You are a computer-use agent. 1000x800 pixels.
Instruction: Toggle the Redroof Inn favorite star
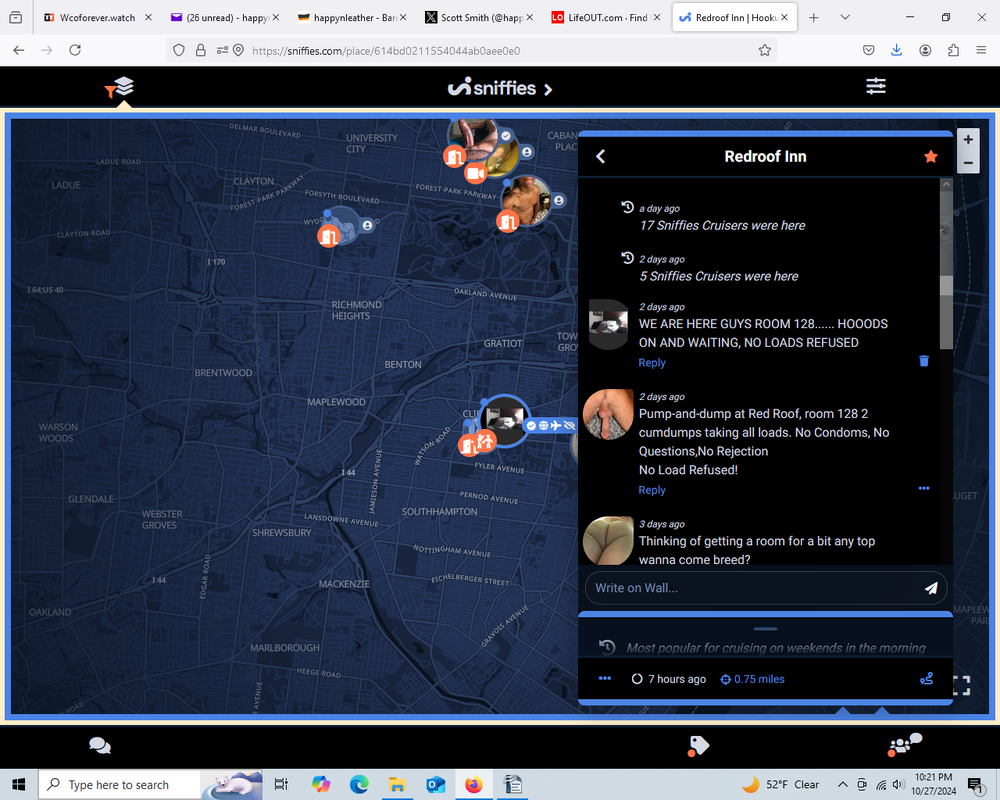coord(931,156)
